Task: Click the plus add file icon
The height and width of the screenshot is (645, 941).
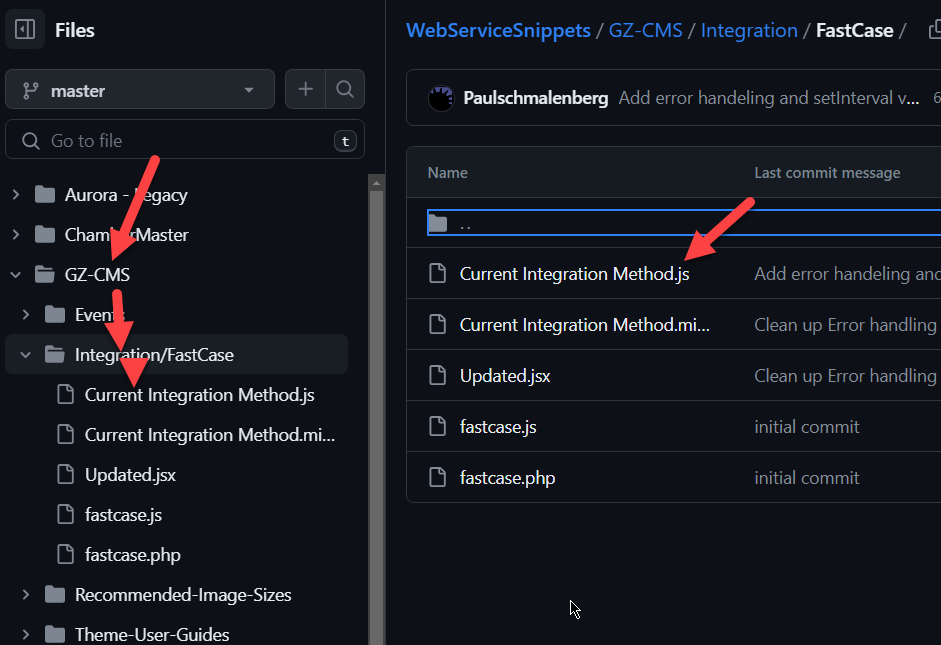Action: 305,90
